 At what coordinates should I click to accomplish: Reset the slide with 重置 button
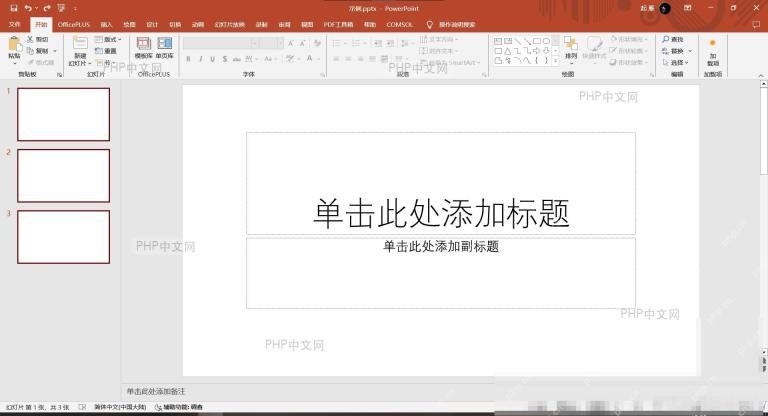(x=106, y=51)
